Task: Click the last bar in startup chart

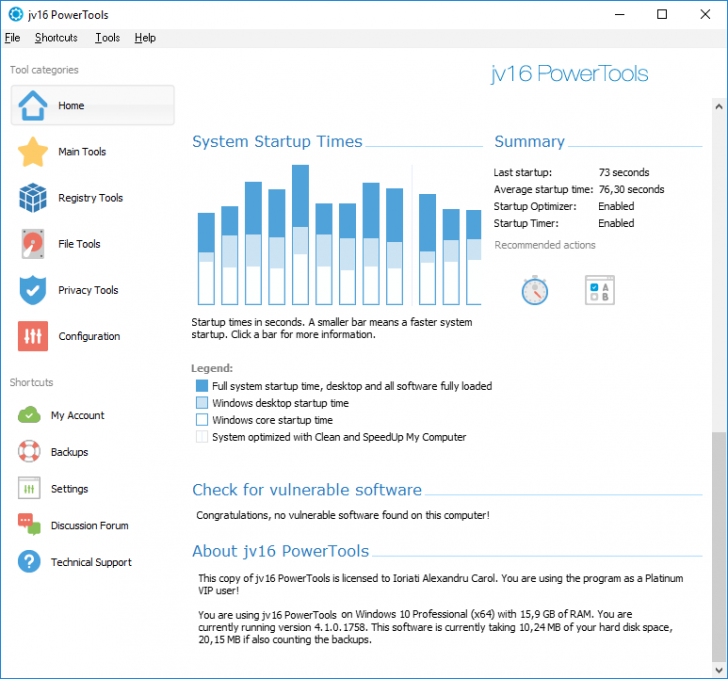Action: [474, 257]
